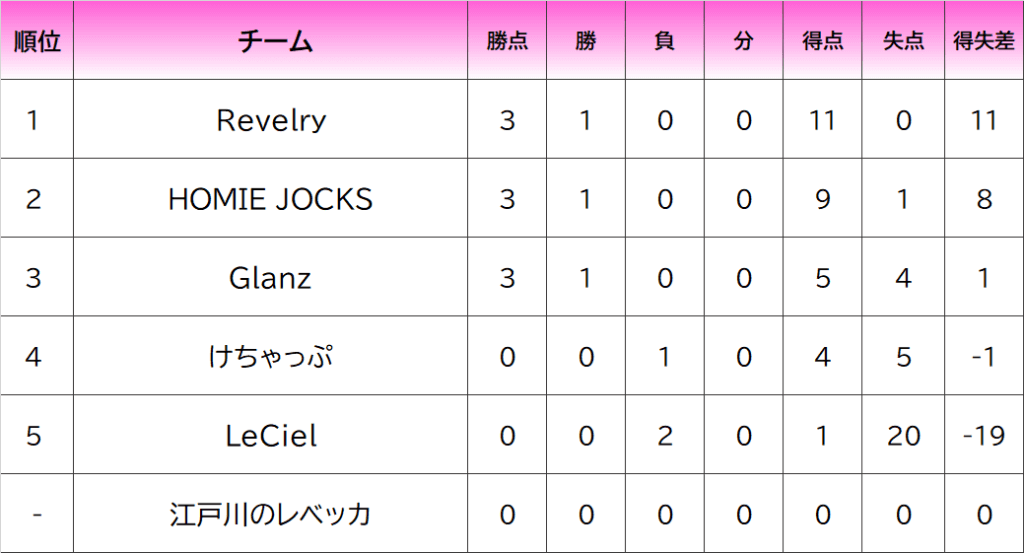Click the けちゃっぷ team name
The image size is (1024, 553).
click(x=270, y=356)
